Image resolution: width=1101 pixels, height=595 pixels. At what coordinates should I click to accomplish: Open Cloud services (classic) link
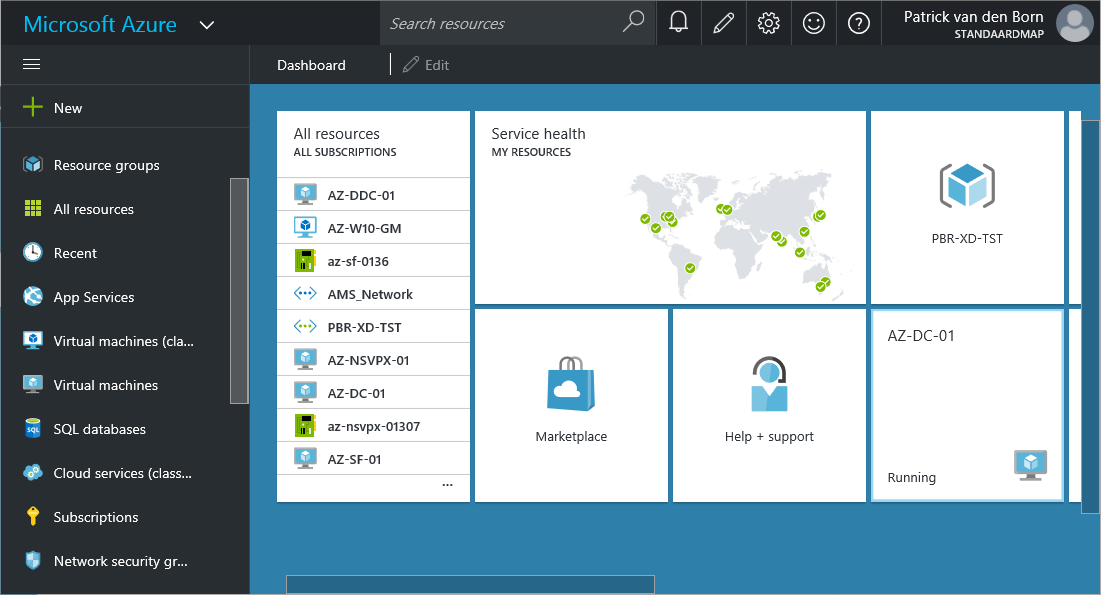tap(125, 473)
